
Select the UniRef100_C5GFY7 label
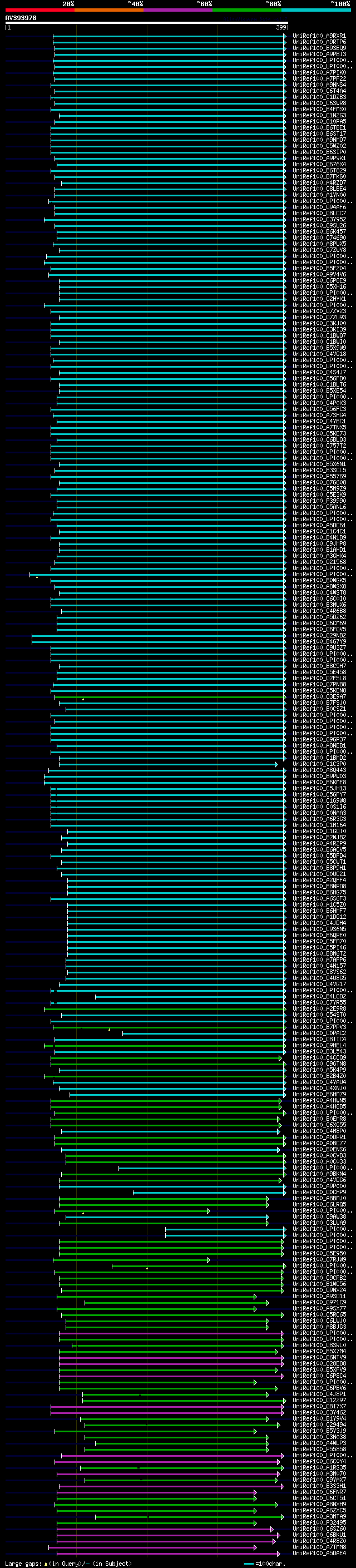(319, 794)
